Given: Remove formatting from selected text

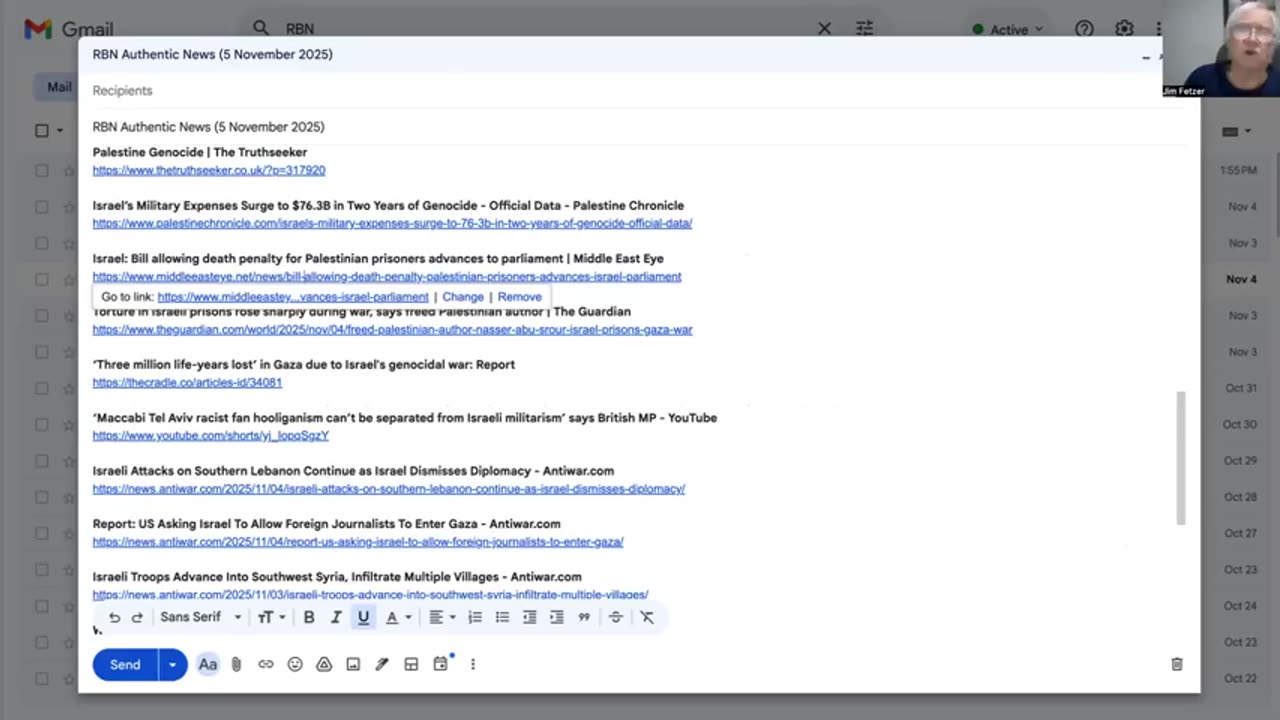Looking at the screenshot, I should tap(647, 617).
